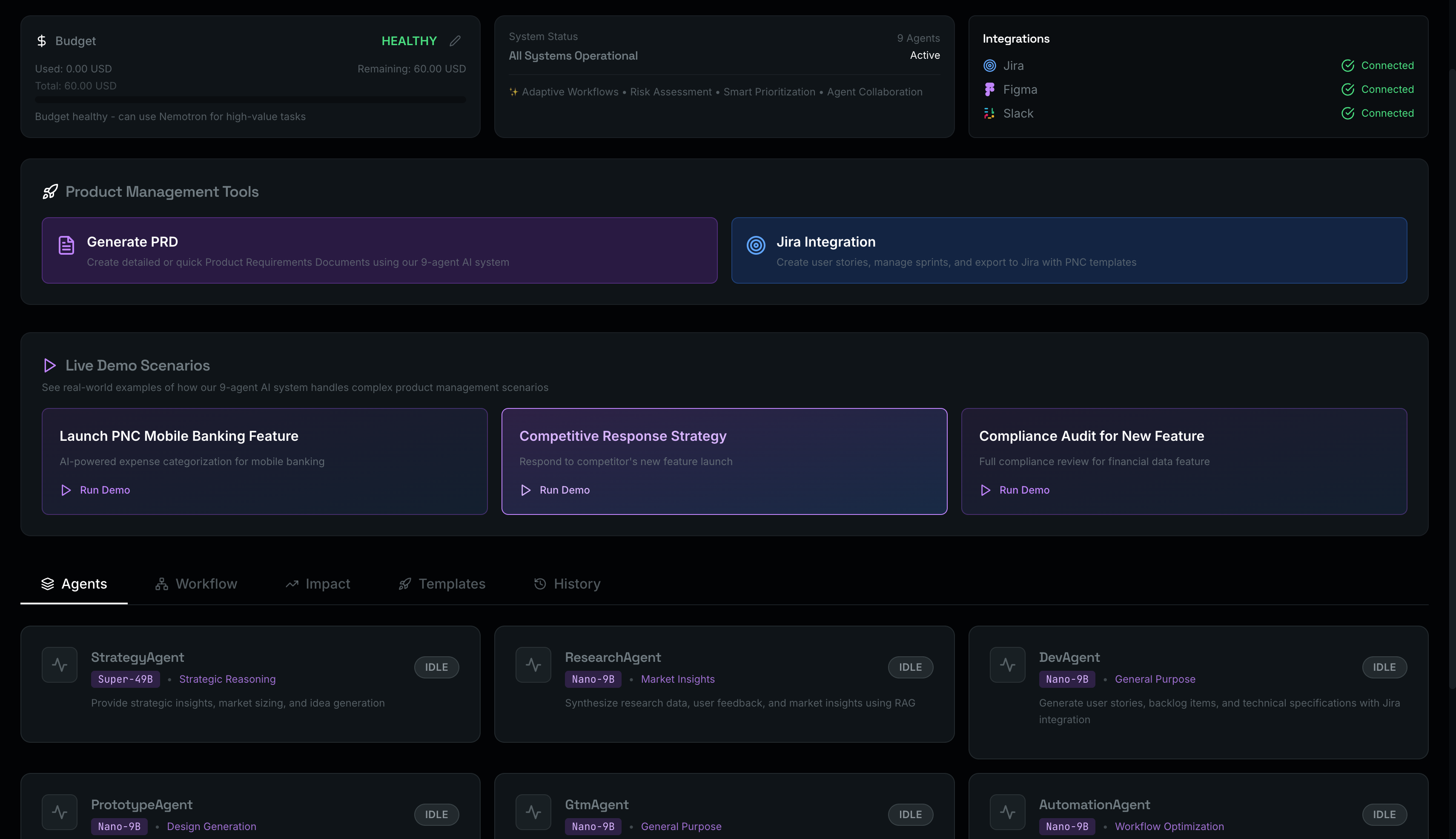Click the Jira Integration target icon
This screenshot has width=1456, height=839.
[x=756, y=245]
